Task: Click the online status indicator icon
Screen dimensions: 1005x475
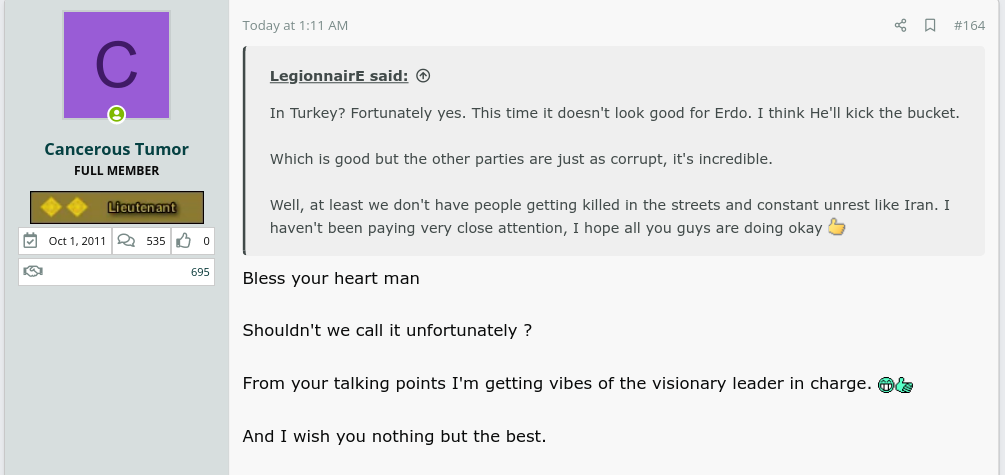Action: click(117, 115)
